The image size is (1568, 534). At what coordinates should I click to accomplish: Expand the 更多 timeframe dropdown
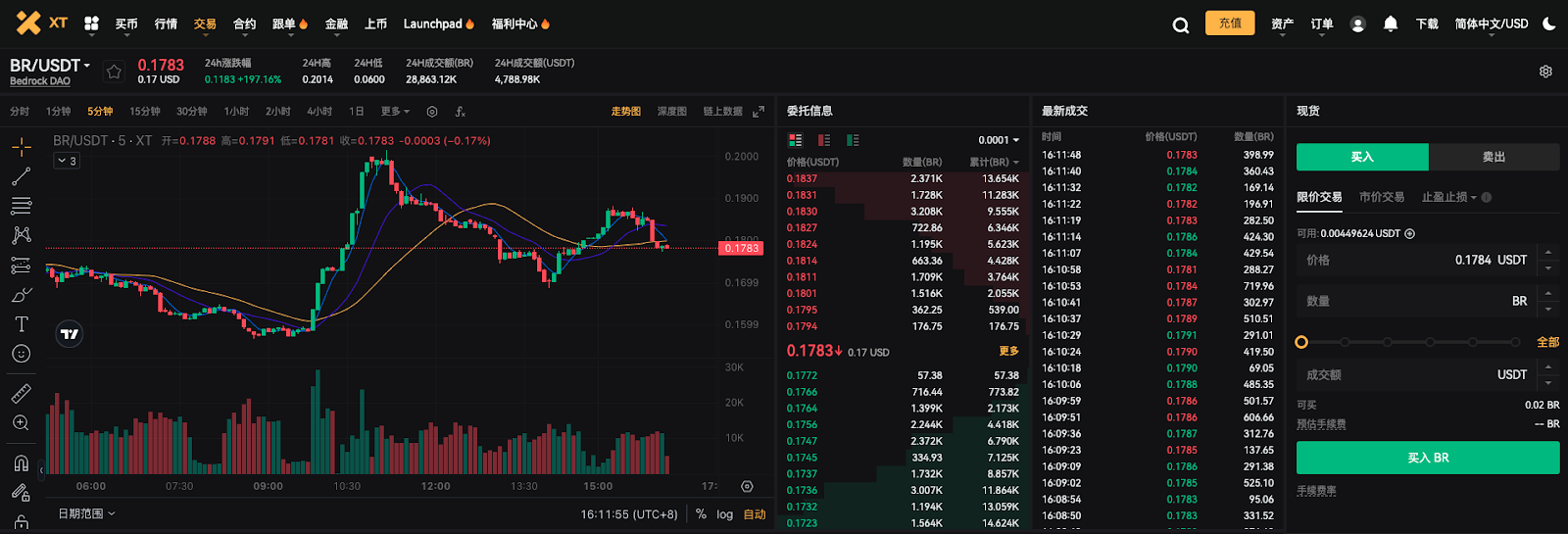click(395, 112)
